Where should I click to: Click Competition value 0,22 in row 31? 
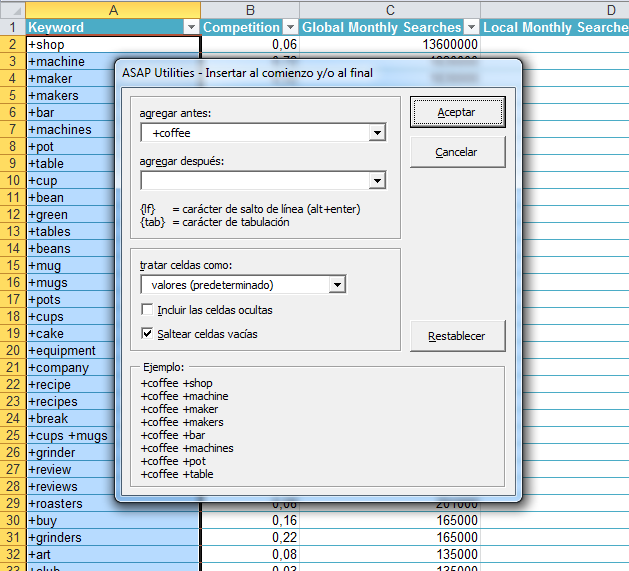(x=250, y=537)
